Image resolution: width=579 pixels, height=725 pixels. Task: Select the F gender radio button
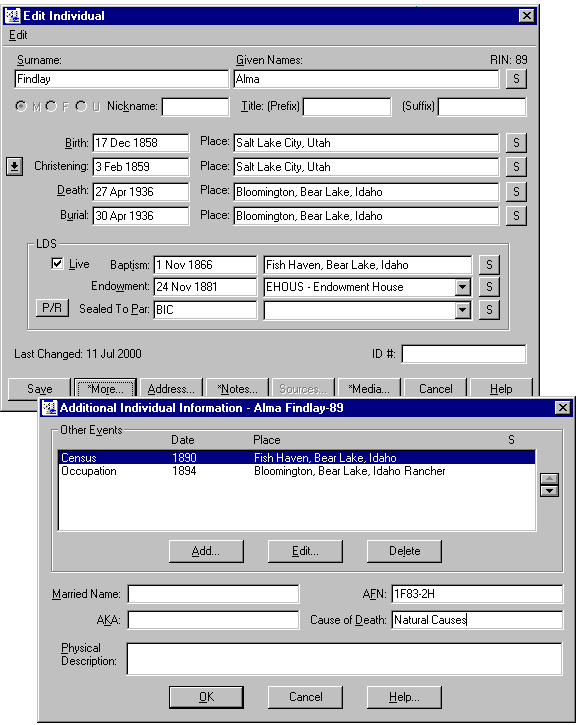[51, 106]
